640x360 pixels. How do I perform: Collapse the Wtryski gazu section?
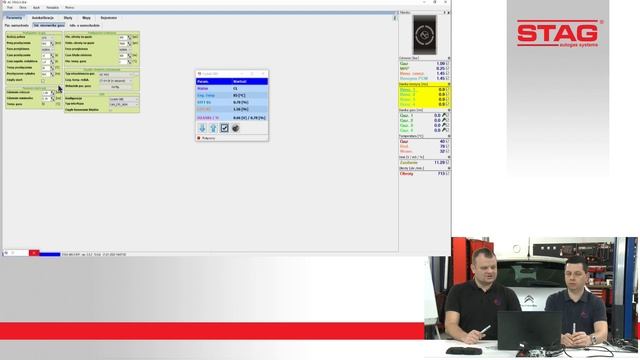coord(449,110)
